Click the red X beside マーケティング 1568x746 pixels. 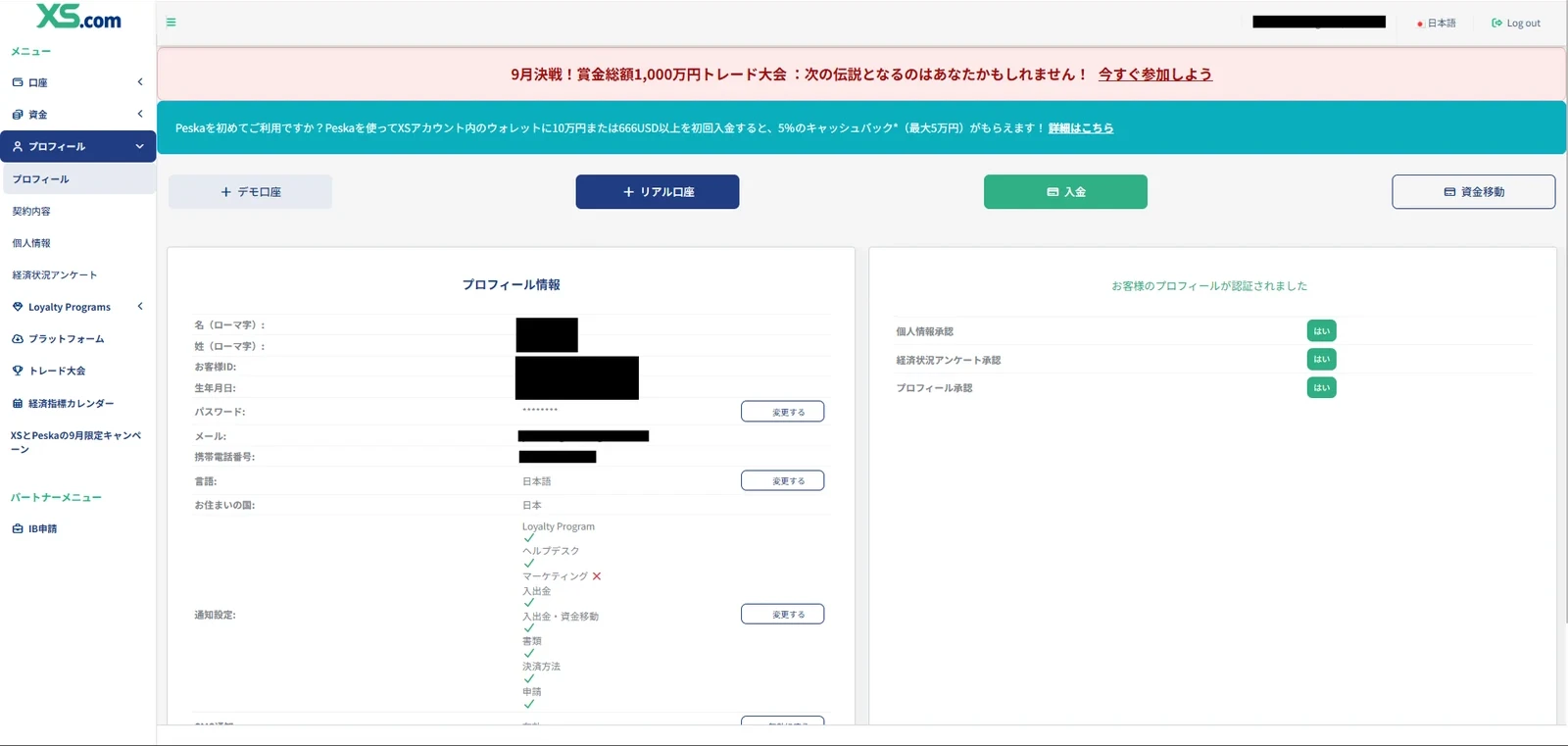point(597,576)
